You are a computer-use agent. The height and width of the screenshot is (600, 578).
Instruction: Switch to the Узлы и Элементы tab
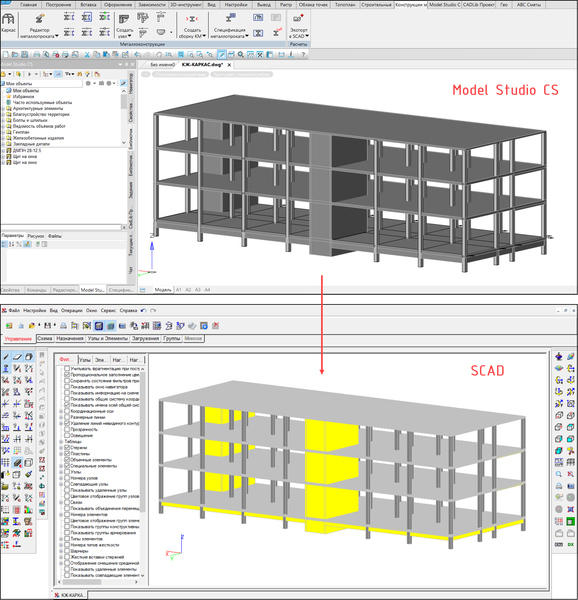point(107,339)
